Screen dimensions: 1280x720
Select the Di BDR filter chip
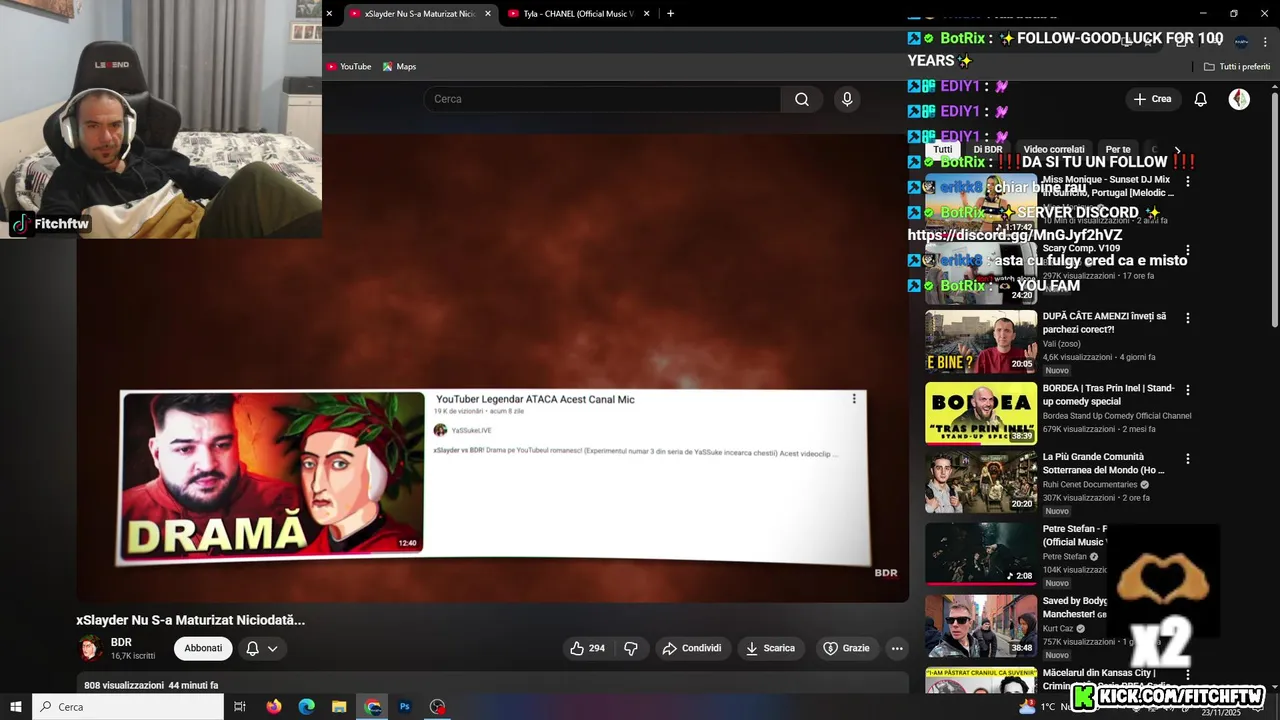(x=988, y=150)
